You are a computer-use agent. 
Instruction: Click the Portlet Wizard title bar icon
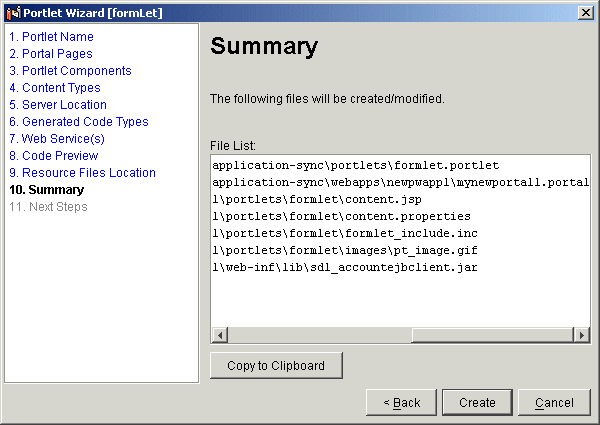click(x=13, y=13)
